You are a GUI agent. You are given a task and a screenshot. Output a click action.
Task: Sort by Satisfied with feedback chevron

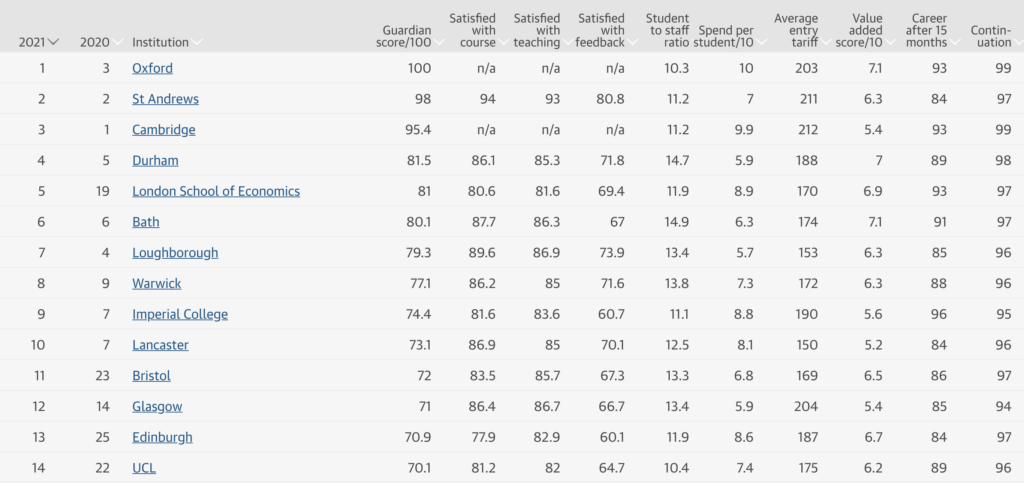coord(632,42)
